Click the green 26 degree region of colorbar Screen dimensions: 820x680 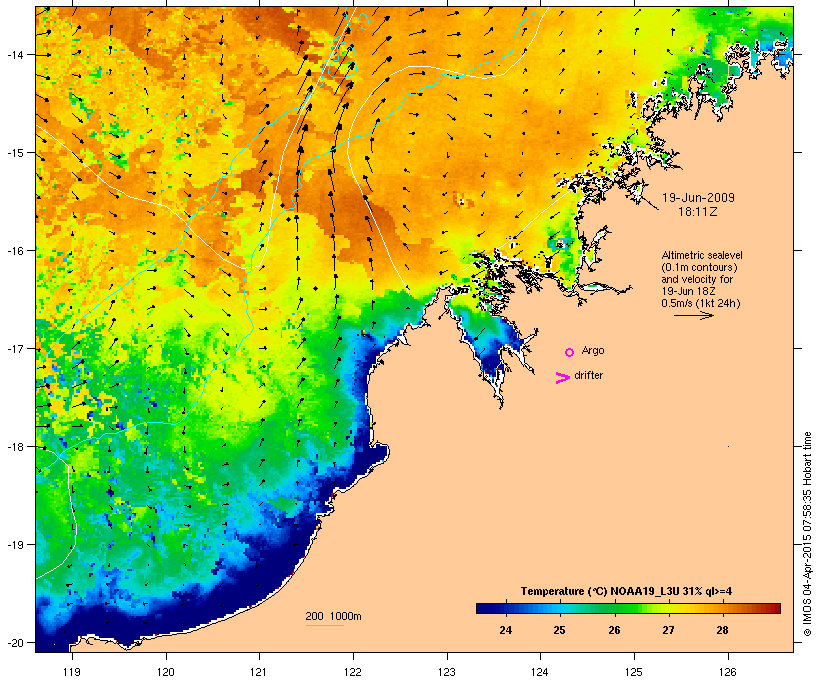614,608
